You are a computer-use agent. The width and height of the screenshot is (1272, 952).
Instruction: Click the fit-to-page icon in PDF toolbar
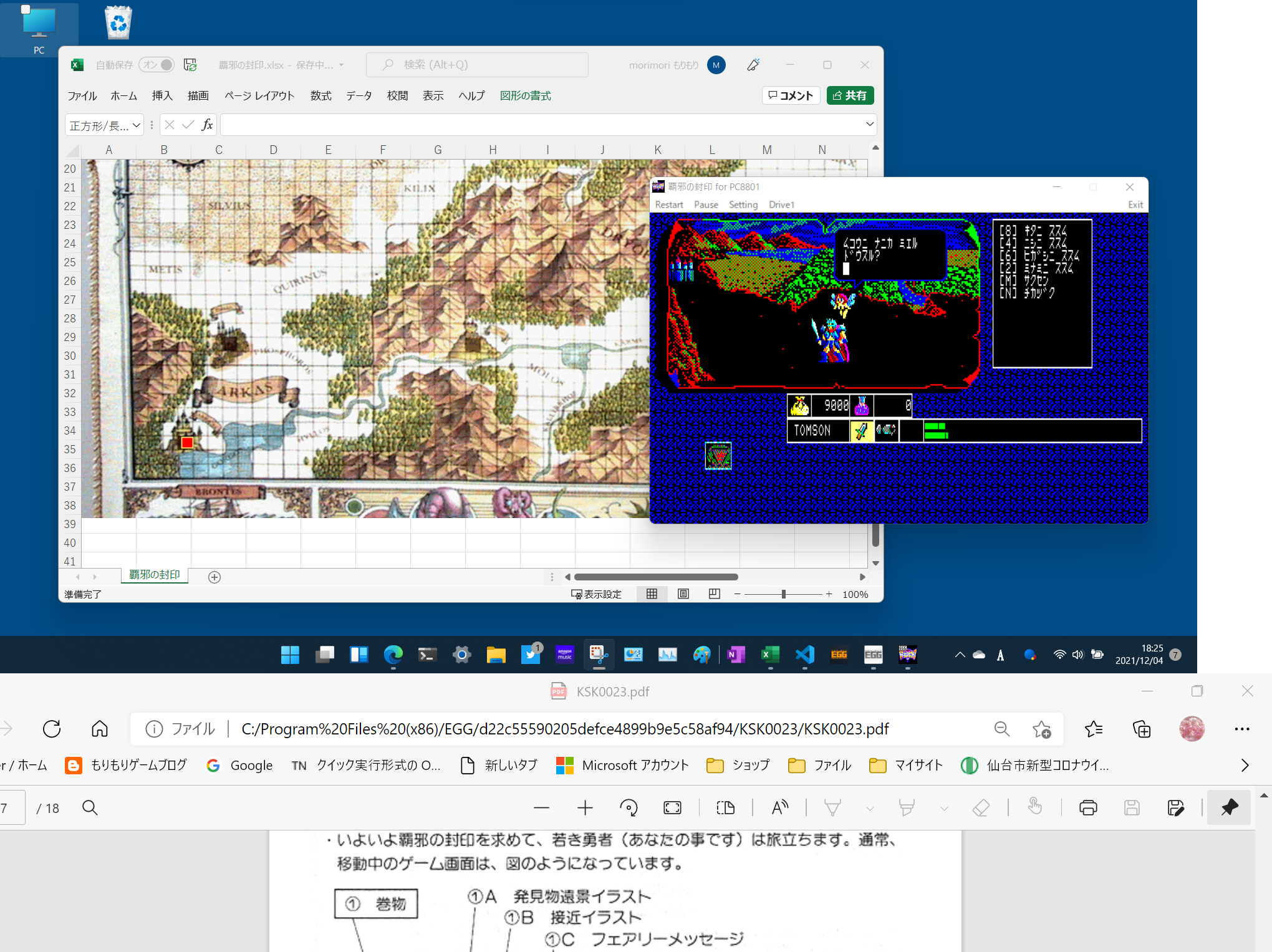click(672, 808)
